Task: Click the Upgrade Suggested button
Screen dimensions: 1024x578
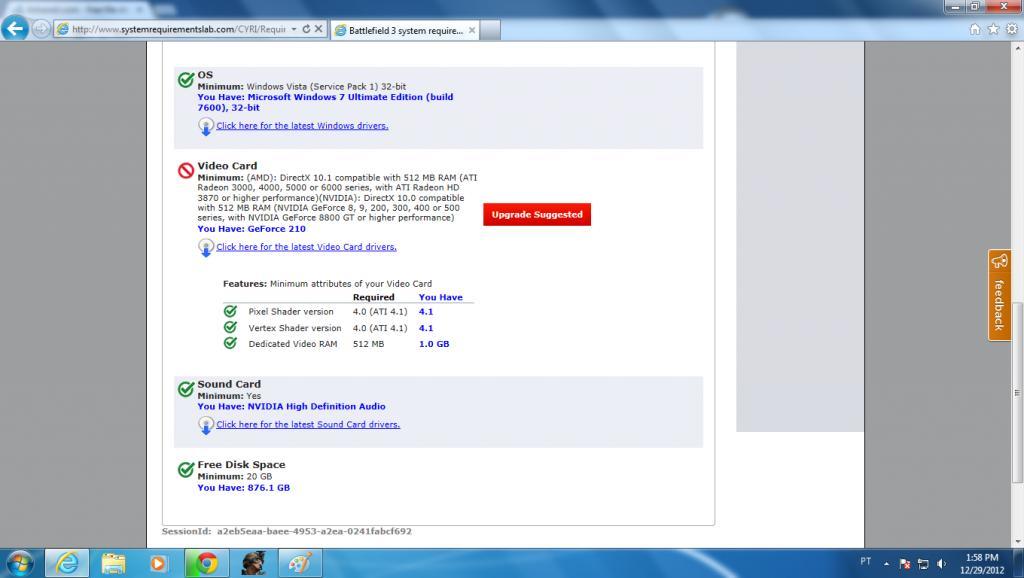Action: tap(537, 214)
